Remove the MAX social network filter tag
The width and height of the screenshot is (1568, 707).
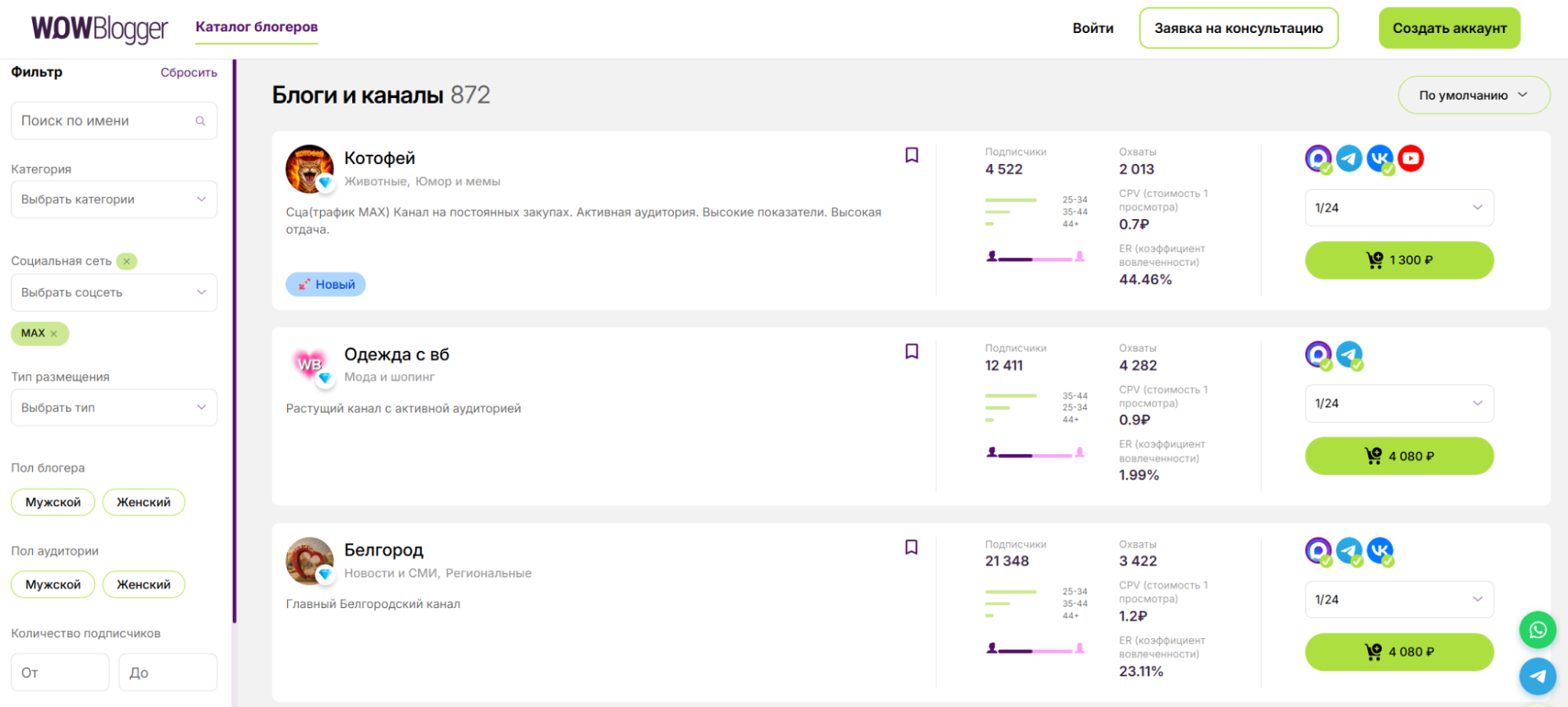pyautogui.click(x=54, y=333)
